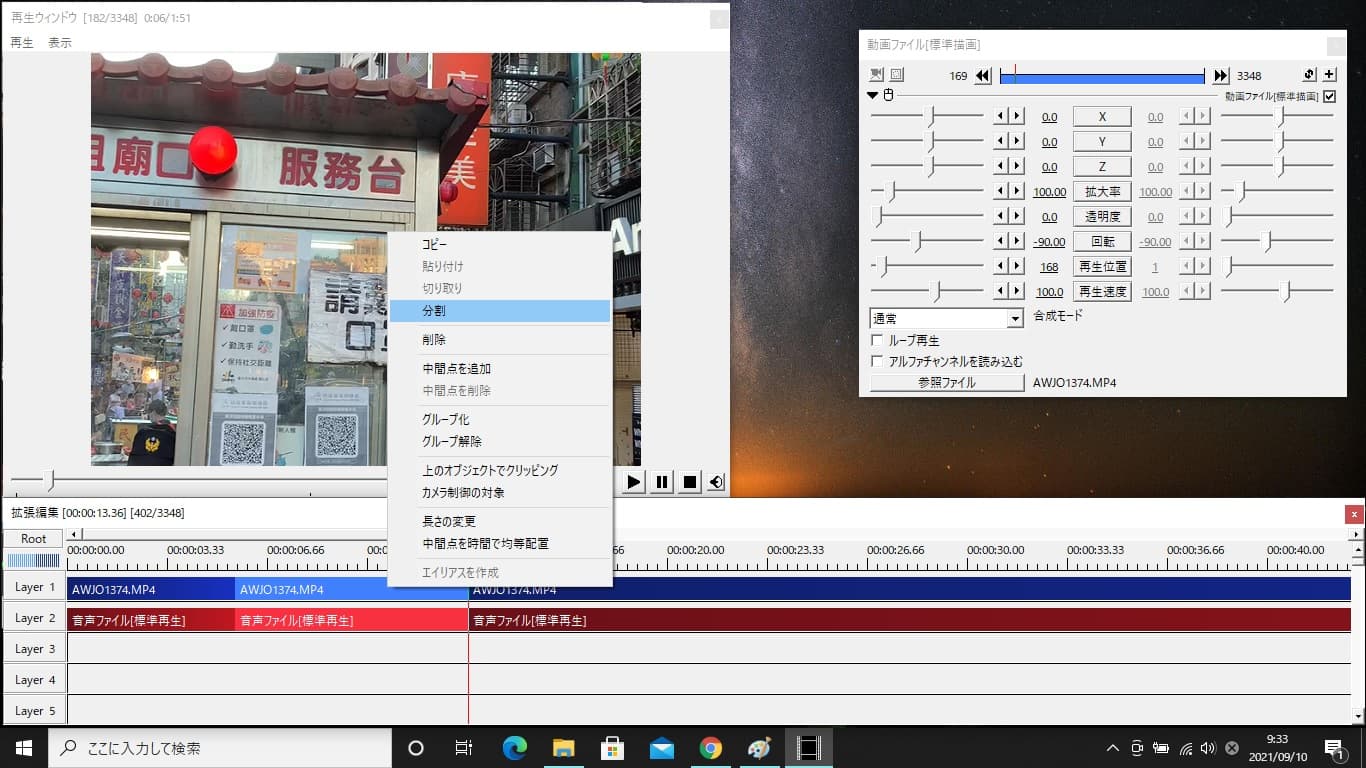1366x768 pixels.
Task: Click the 再生速度 value field showing 100.0
Action: click(x=1049, y=292)
